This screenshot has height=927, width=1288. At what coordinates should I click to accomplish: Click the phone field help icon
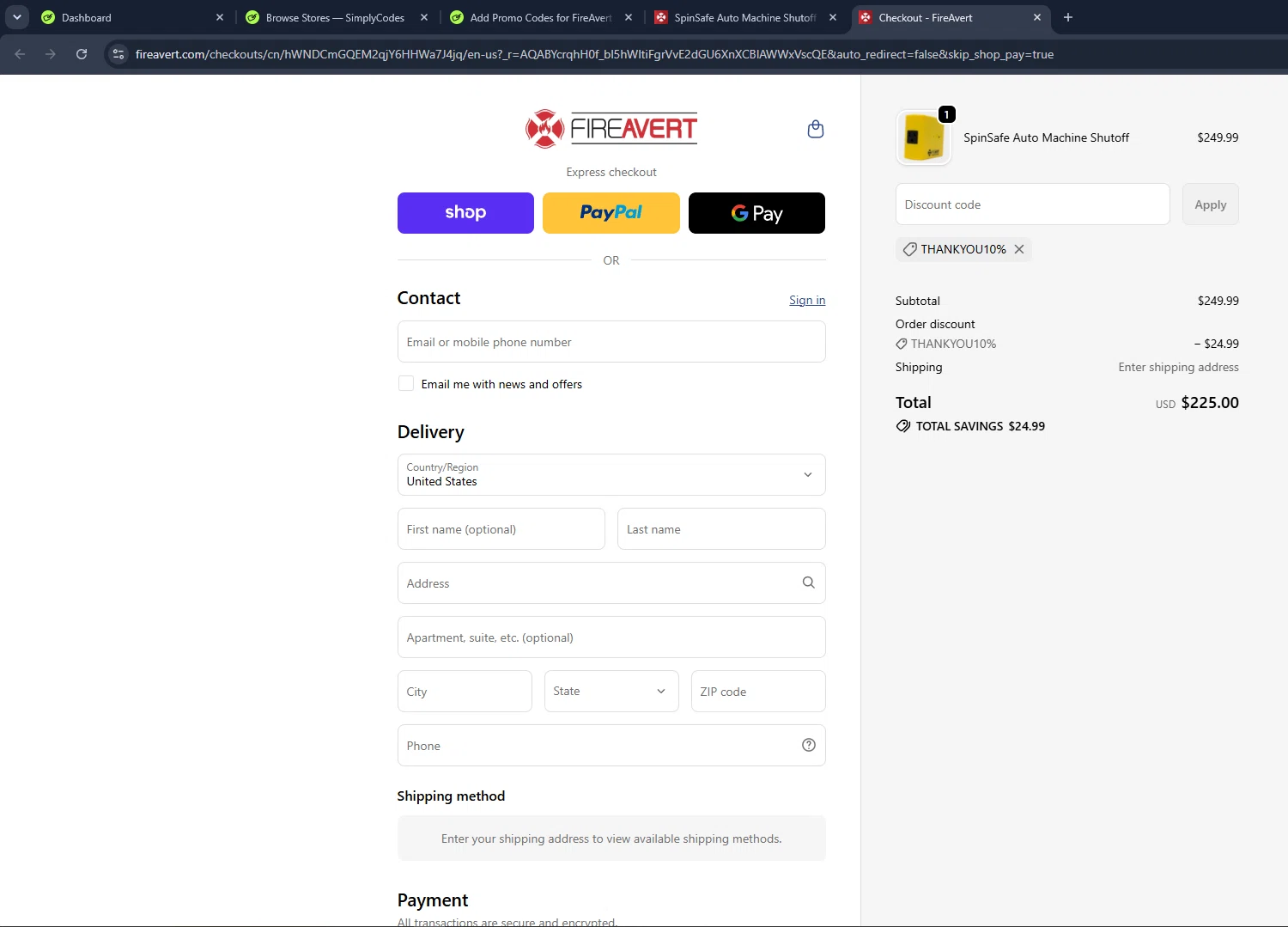[x=808, y=745]
